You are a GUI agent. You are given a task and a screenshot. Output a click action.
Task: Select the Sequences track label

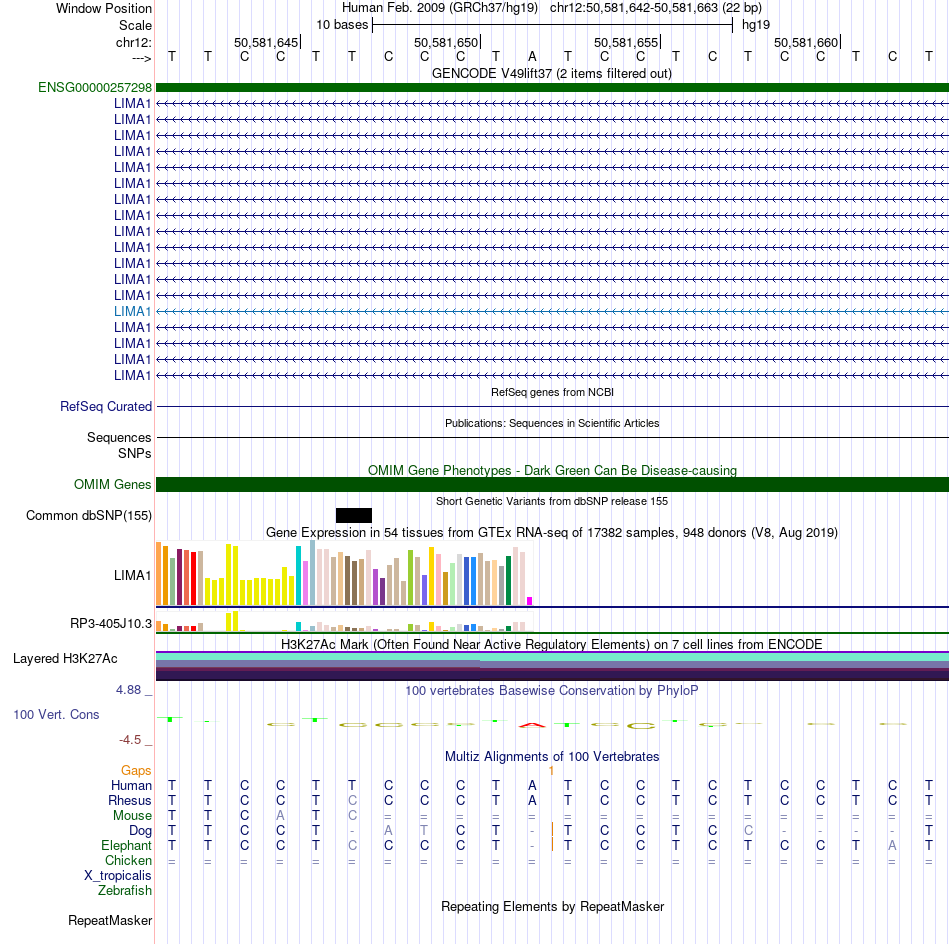tap(119, 437)
